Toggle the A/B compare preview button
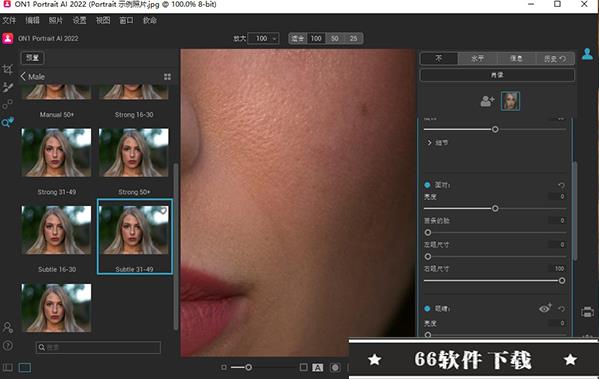Viewport: 599px width, 379px height. point(317,368)
